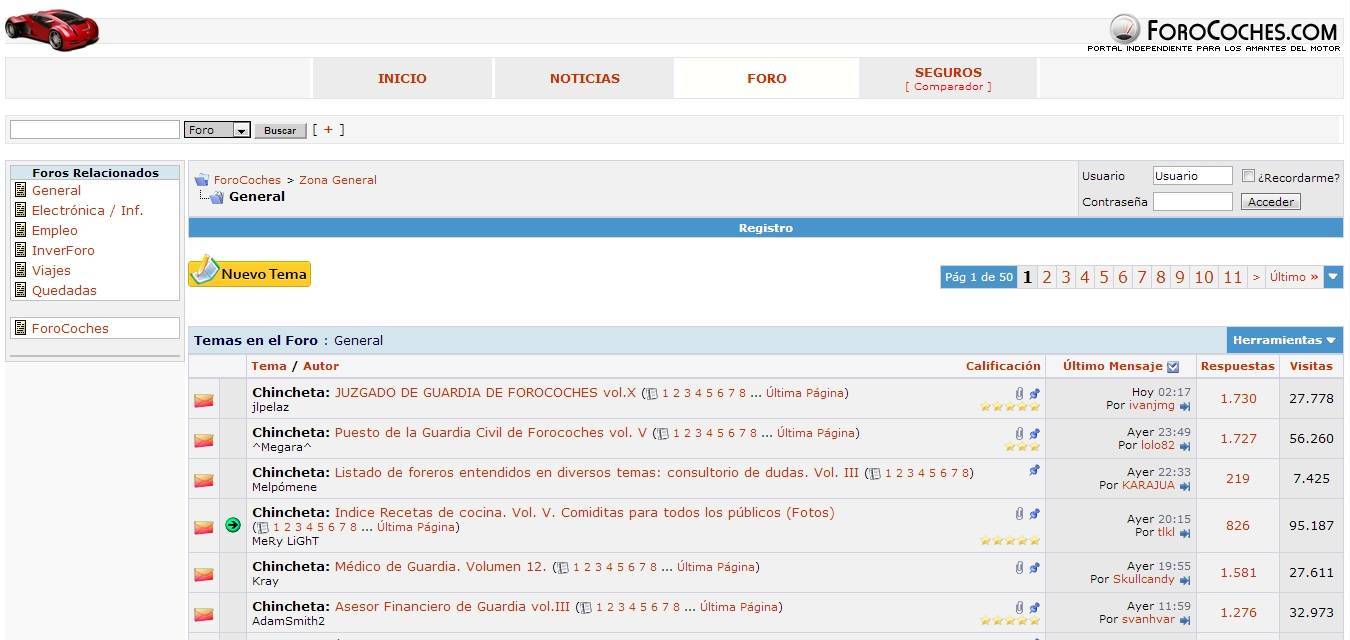Switch to the INICIO tab
This screenshot has height=640, width=1350.
(x=402, y=78)
